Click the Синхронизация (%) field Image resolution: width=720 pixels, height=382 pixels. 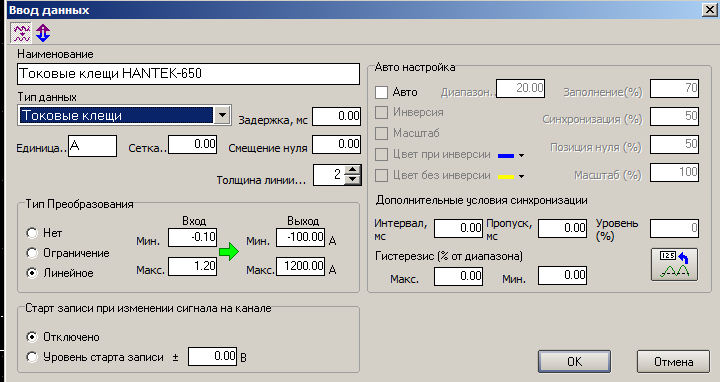tap(675, 117)
